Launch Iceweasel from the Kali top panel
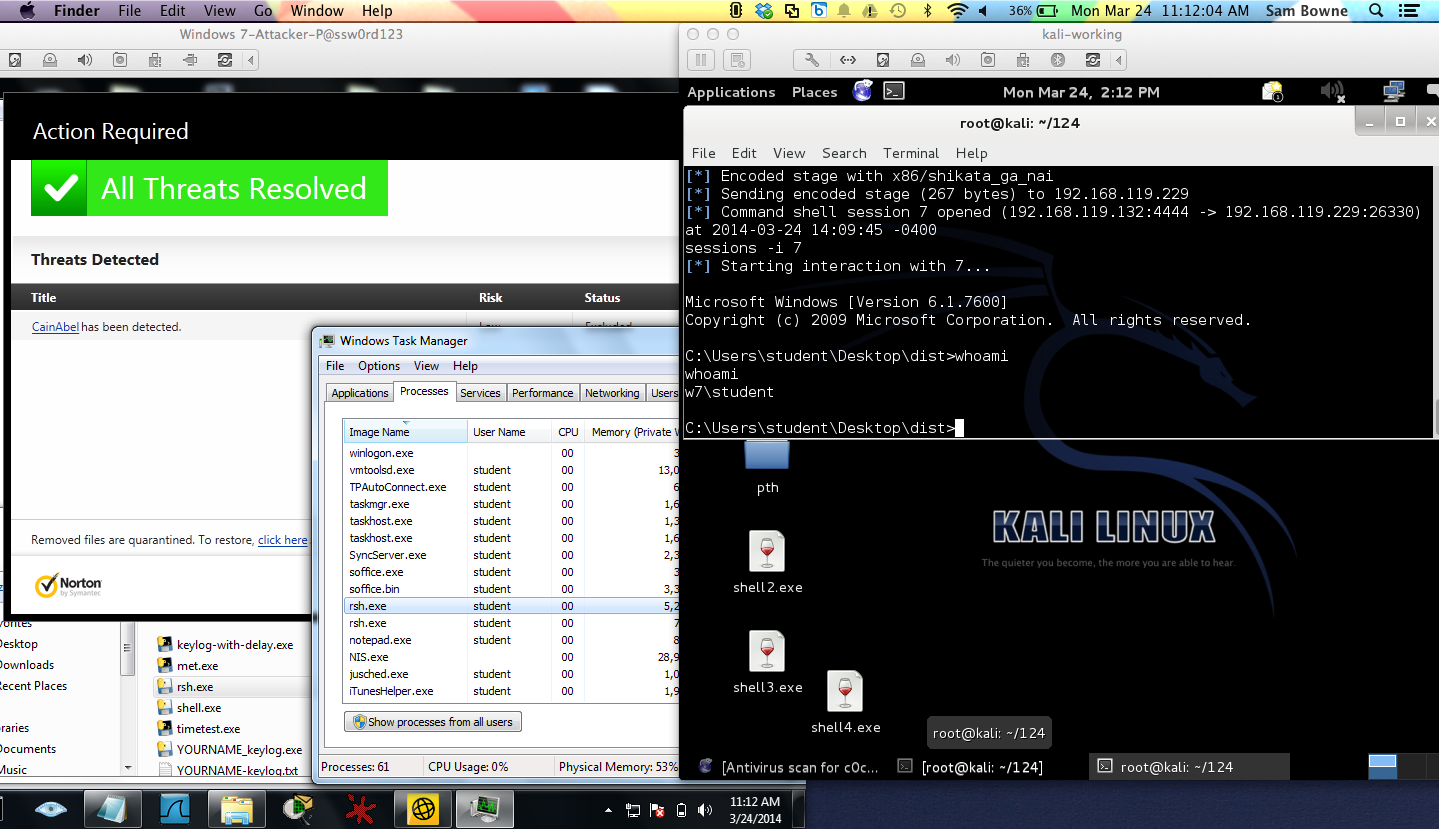This screenshot has height=829, width=1439. [x=862, y=91]
